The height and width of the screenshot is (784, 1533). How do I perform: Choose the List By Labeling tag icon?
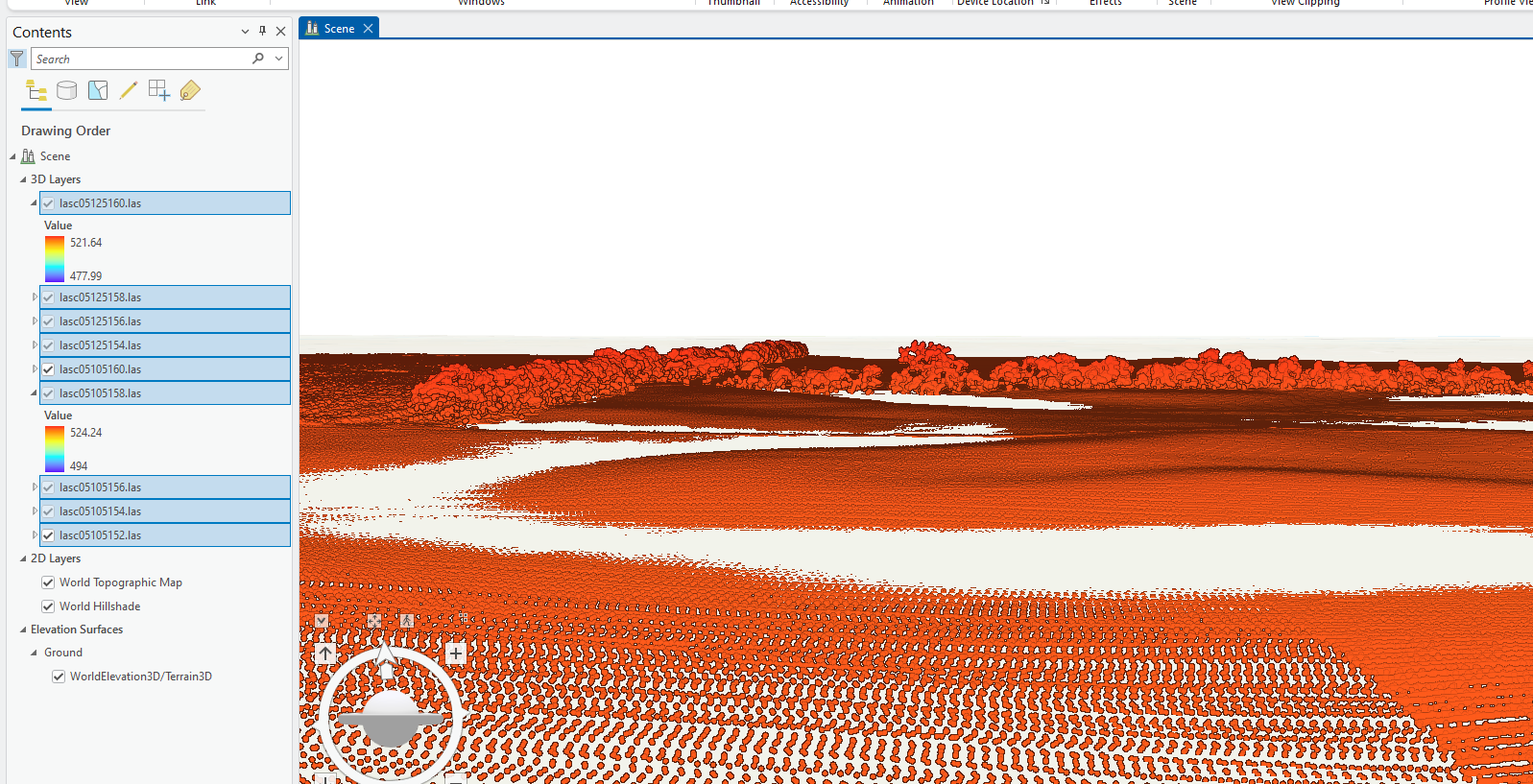coord(190,91)
